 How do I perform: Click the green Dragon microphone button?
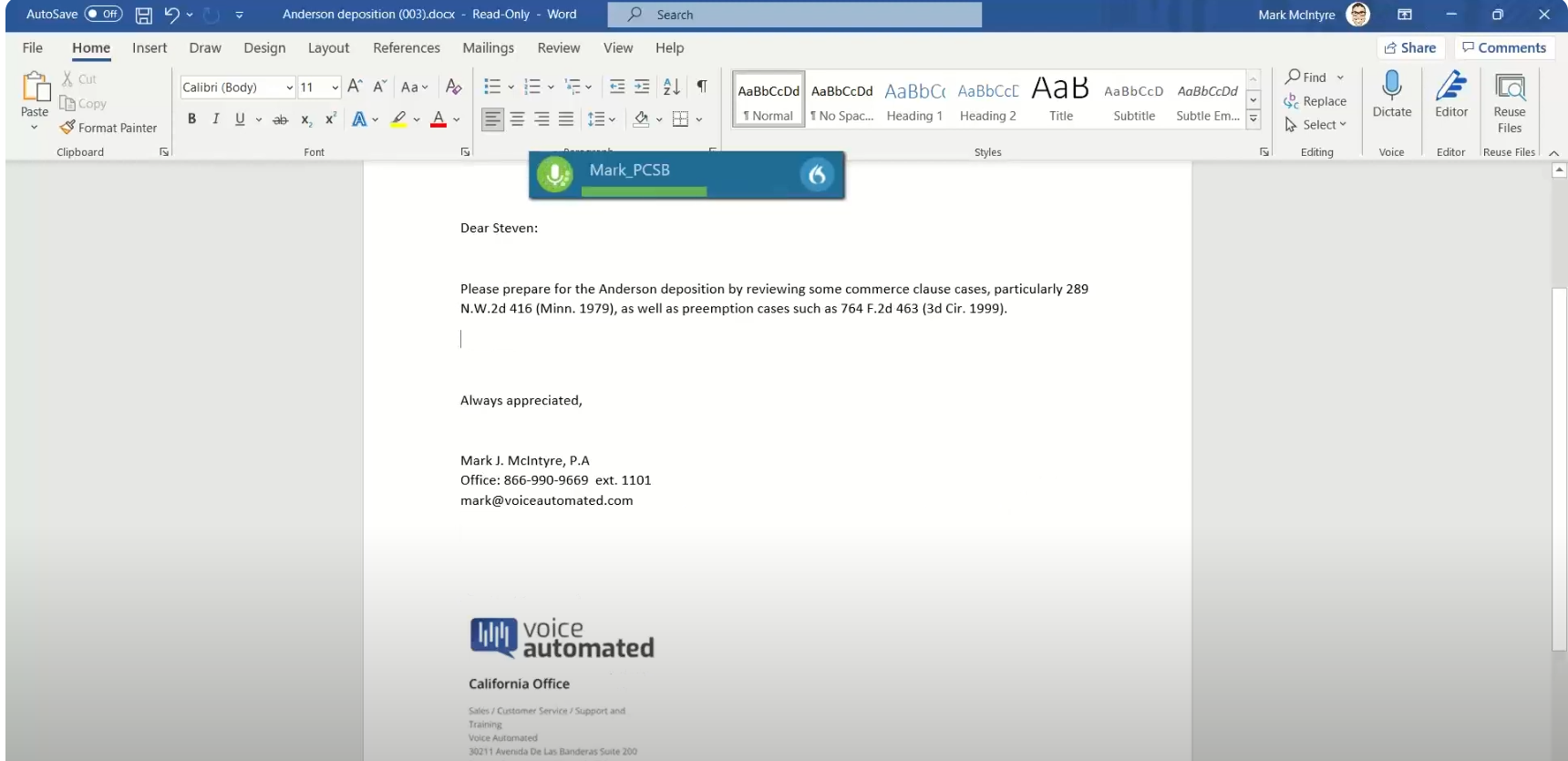pyautogui.click(x=554, y=174)
